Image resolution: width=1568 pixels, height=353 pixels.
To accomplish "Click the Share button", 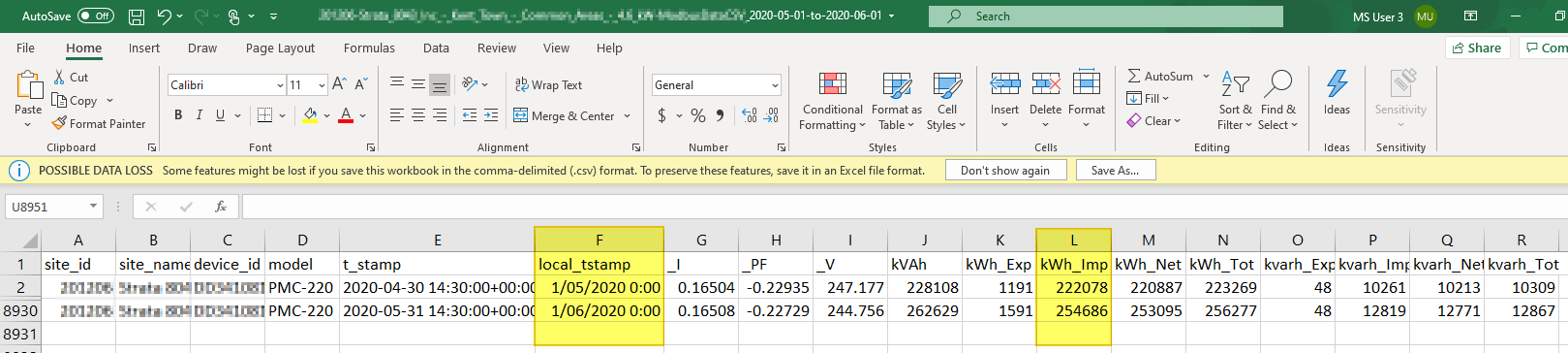I will point(1477,48).
